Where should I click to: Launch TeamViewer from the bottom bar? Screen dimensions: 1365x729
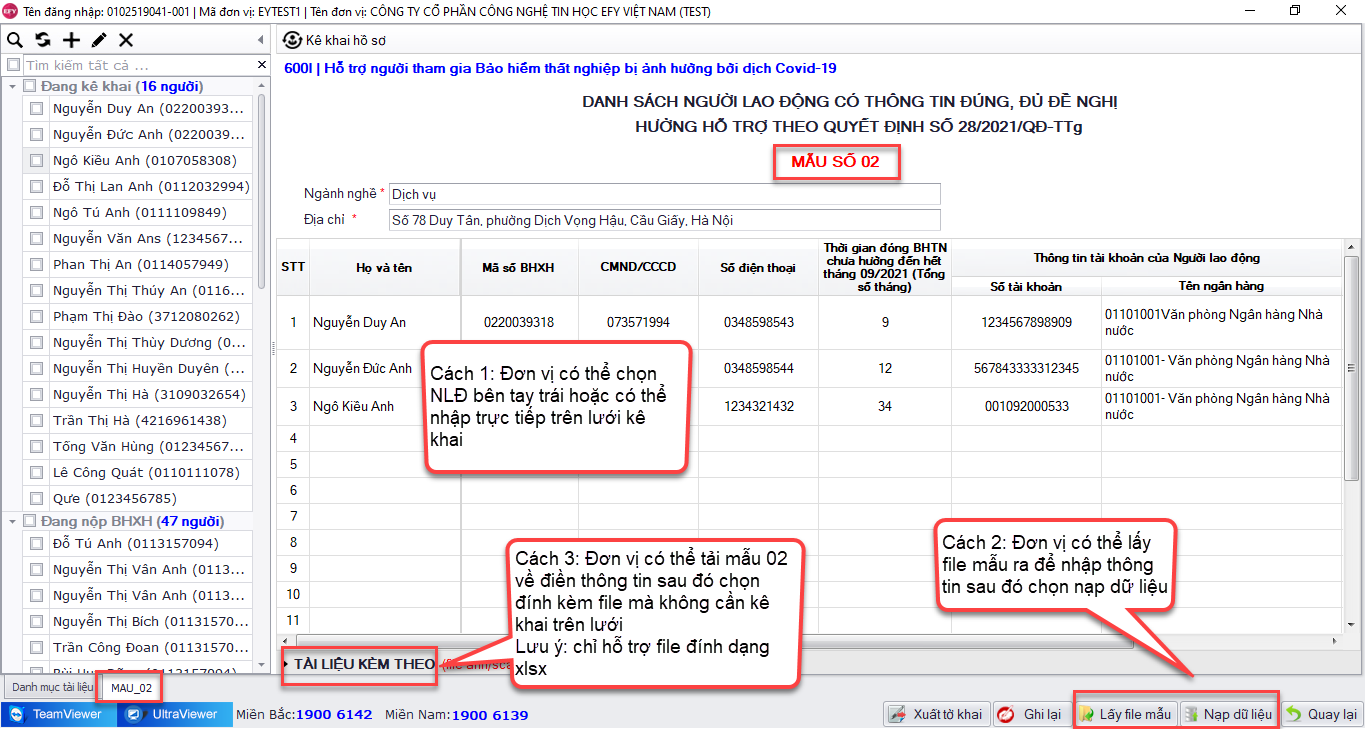[x=57, y=714]
